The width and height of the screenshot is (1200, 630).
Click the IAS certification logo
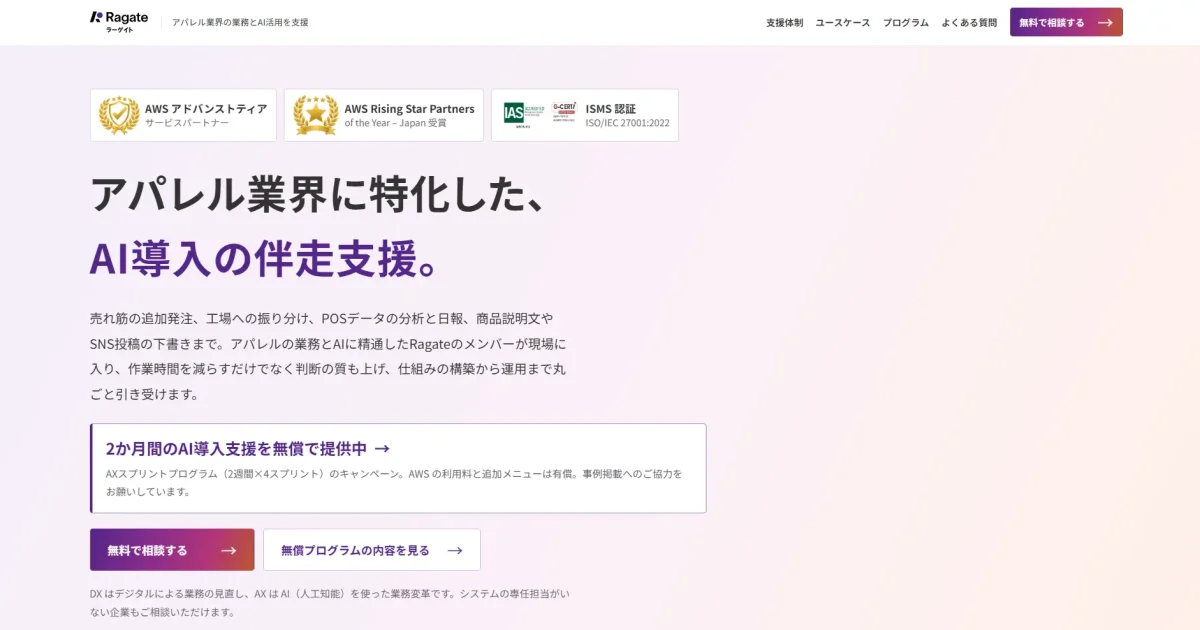click(524, 114)
